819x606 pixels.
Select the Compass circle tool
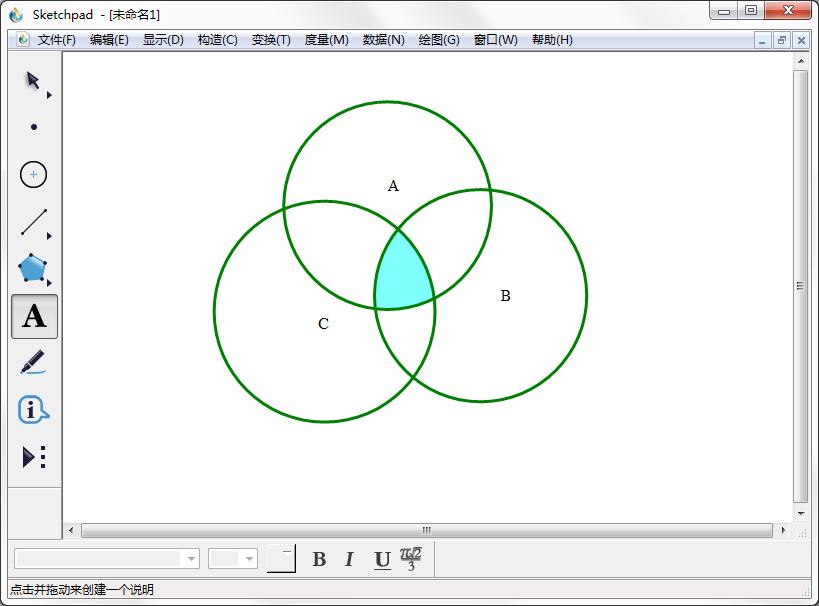33,174
